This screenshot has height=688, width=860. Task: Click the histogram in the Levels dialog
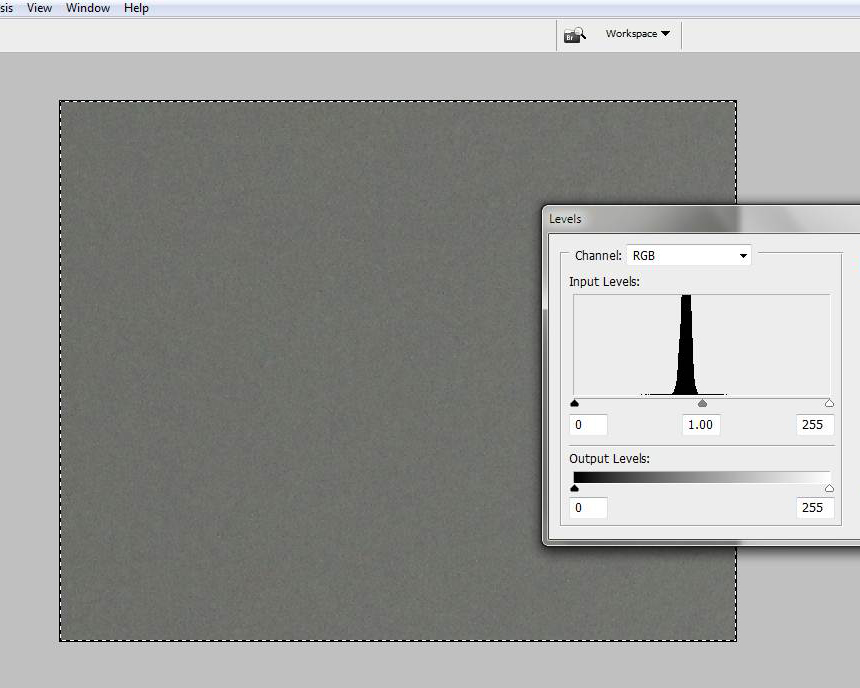[x=701, y=345]
